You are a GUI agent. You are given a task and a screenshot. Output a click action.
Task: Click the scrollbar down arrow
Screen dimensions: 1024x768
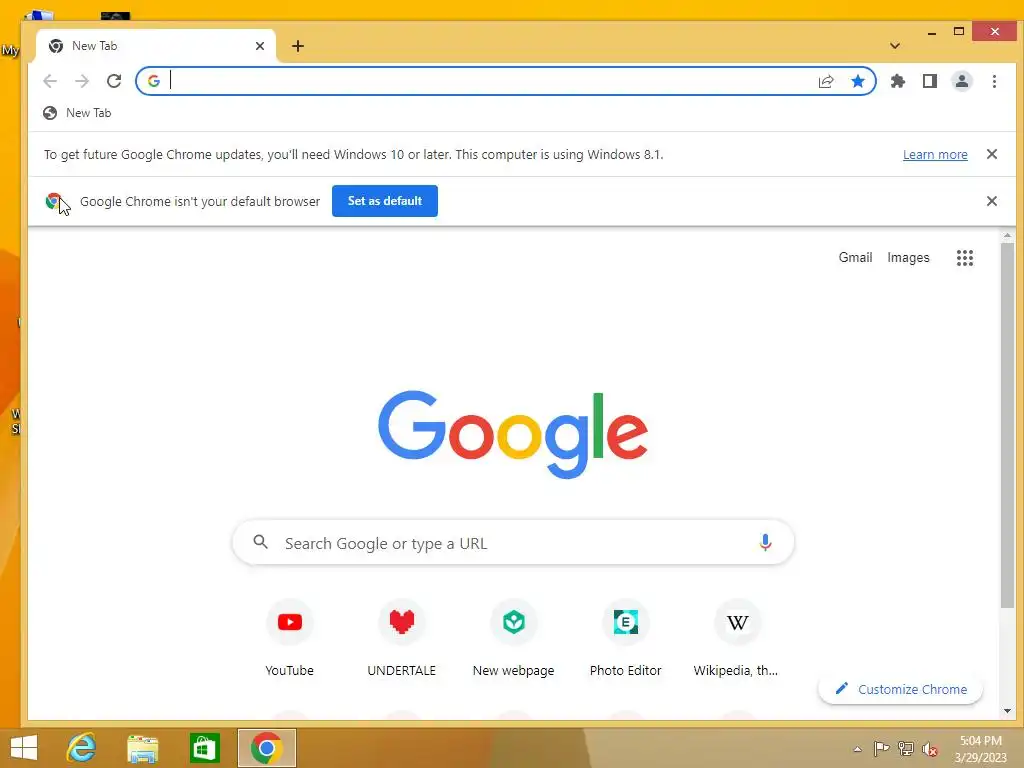[x=1007, y=711]
